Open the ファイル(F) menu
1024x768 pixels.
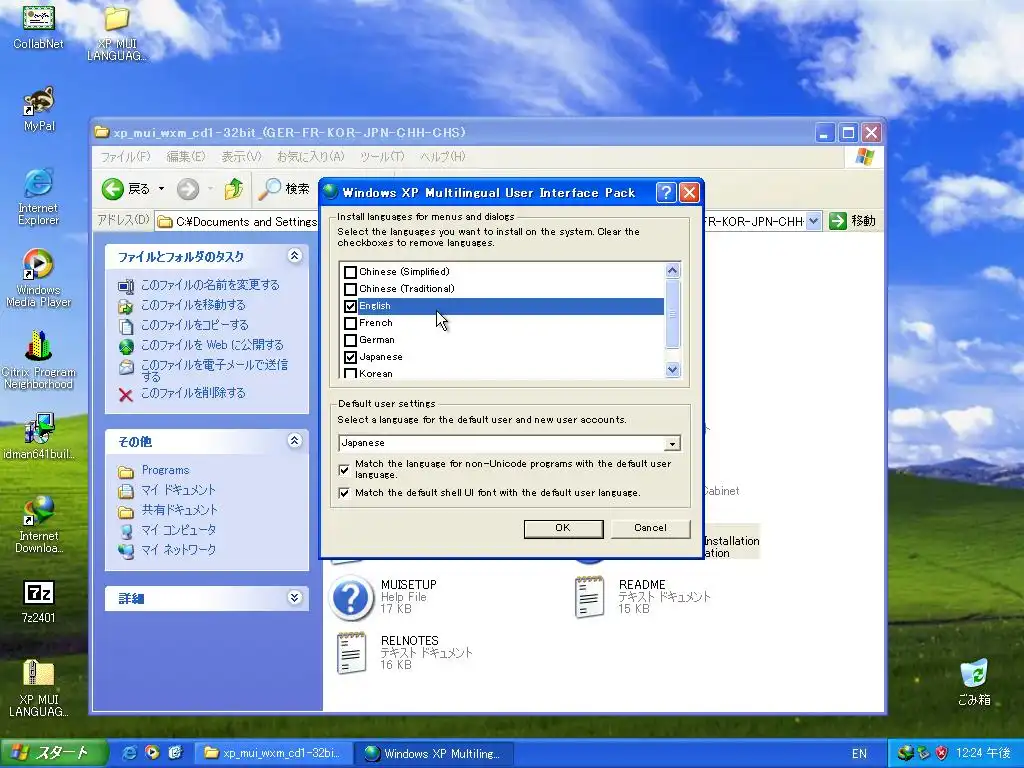(125, 156)
